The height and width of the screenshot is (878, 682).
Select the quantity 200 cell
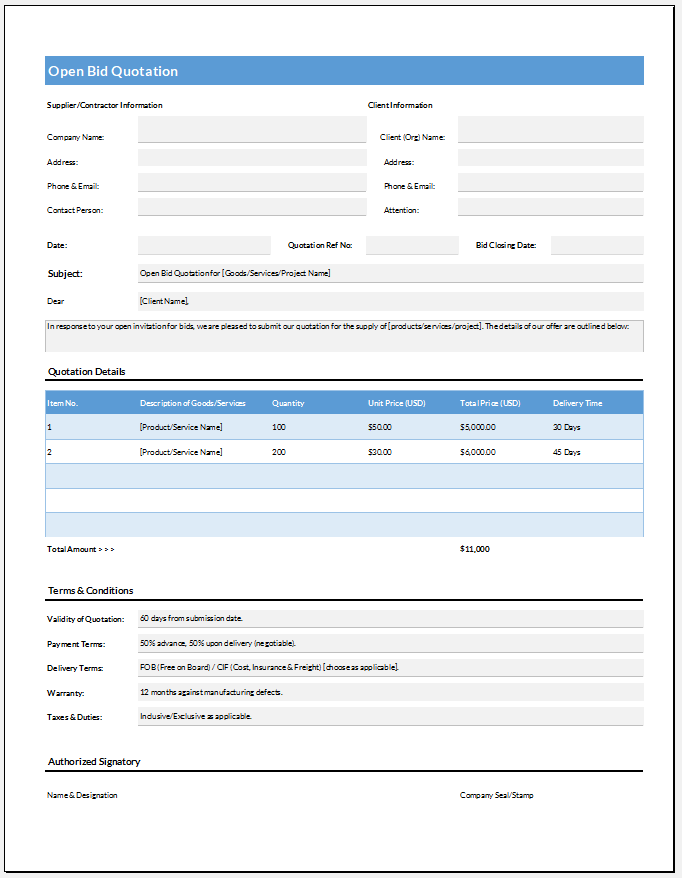pos(279,452)
